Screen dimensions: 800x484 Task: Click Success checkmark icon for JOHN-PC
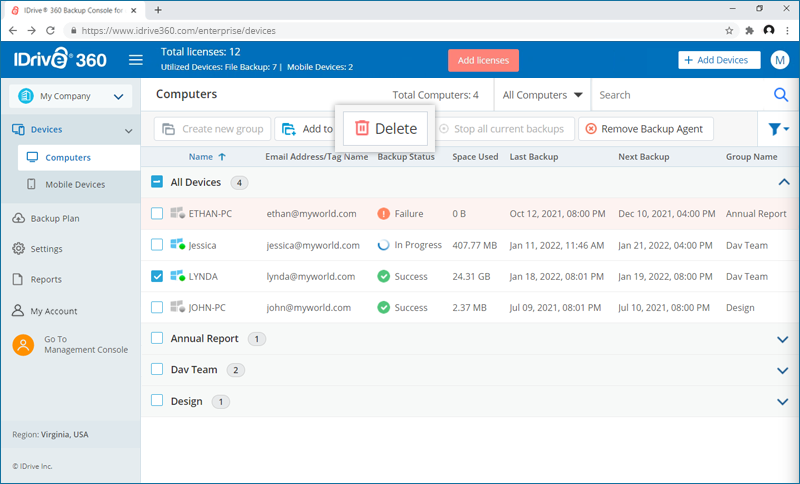[x=384, y=308]
